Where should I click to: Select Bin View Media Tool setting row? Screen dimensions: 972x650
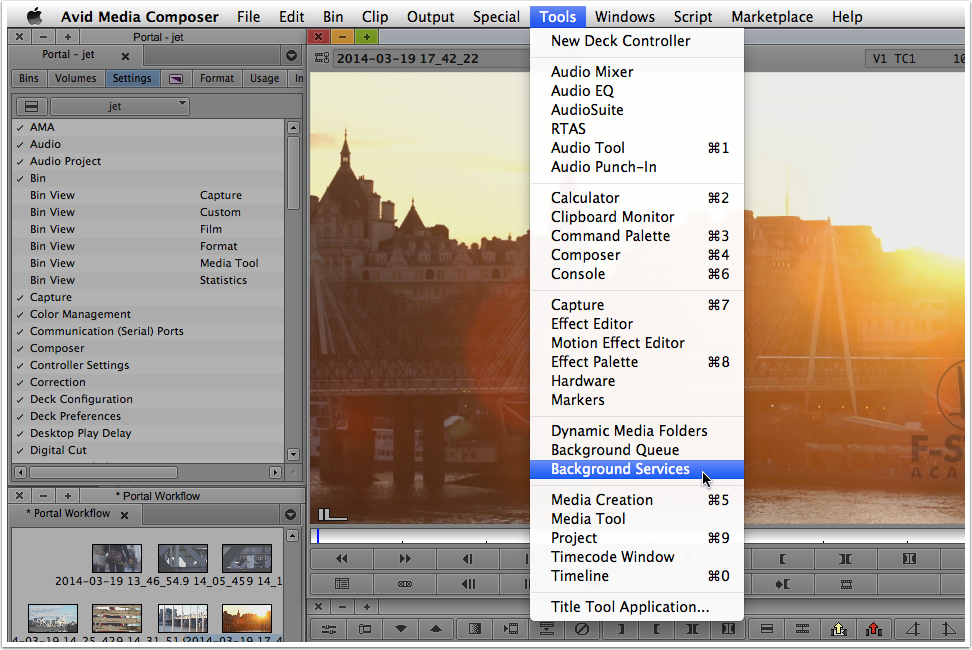[x=149, y=263]
